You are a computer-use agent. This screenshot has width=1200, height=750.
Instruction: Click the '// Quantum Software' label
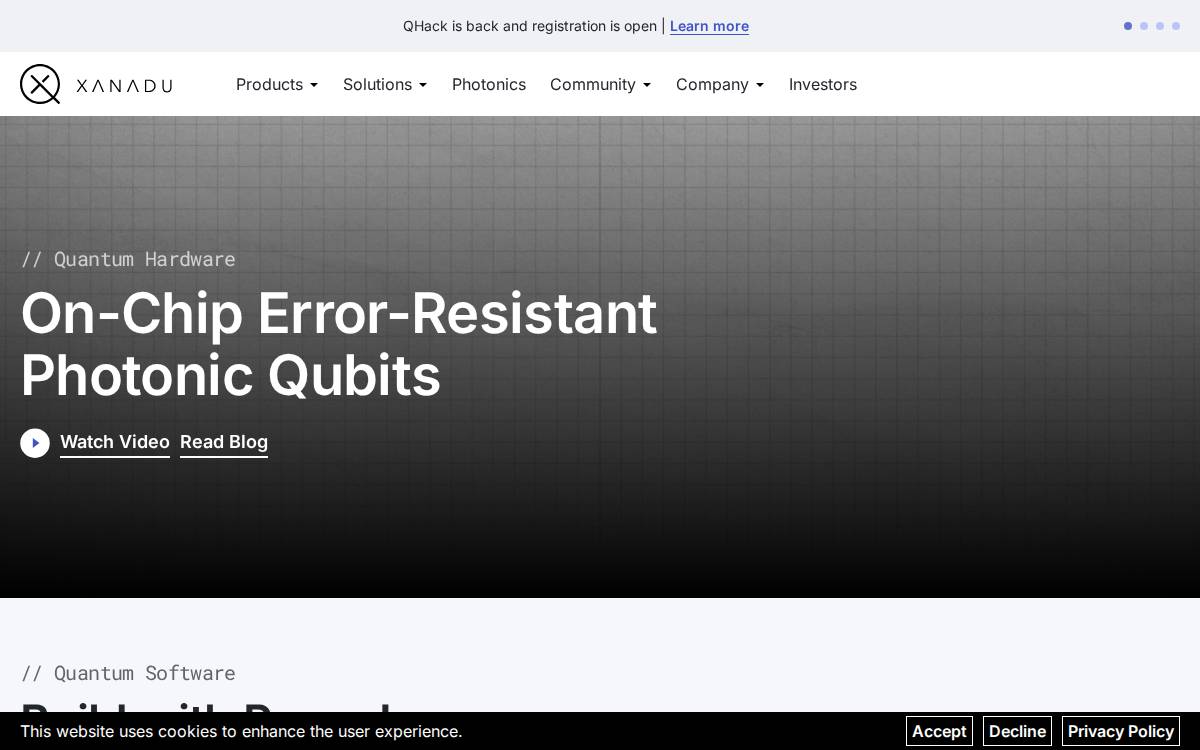click(x=128, y=673)
